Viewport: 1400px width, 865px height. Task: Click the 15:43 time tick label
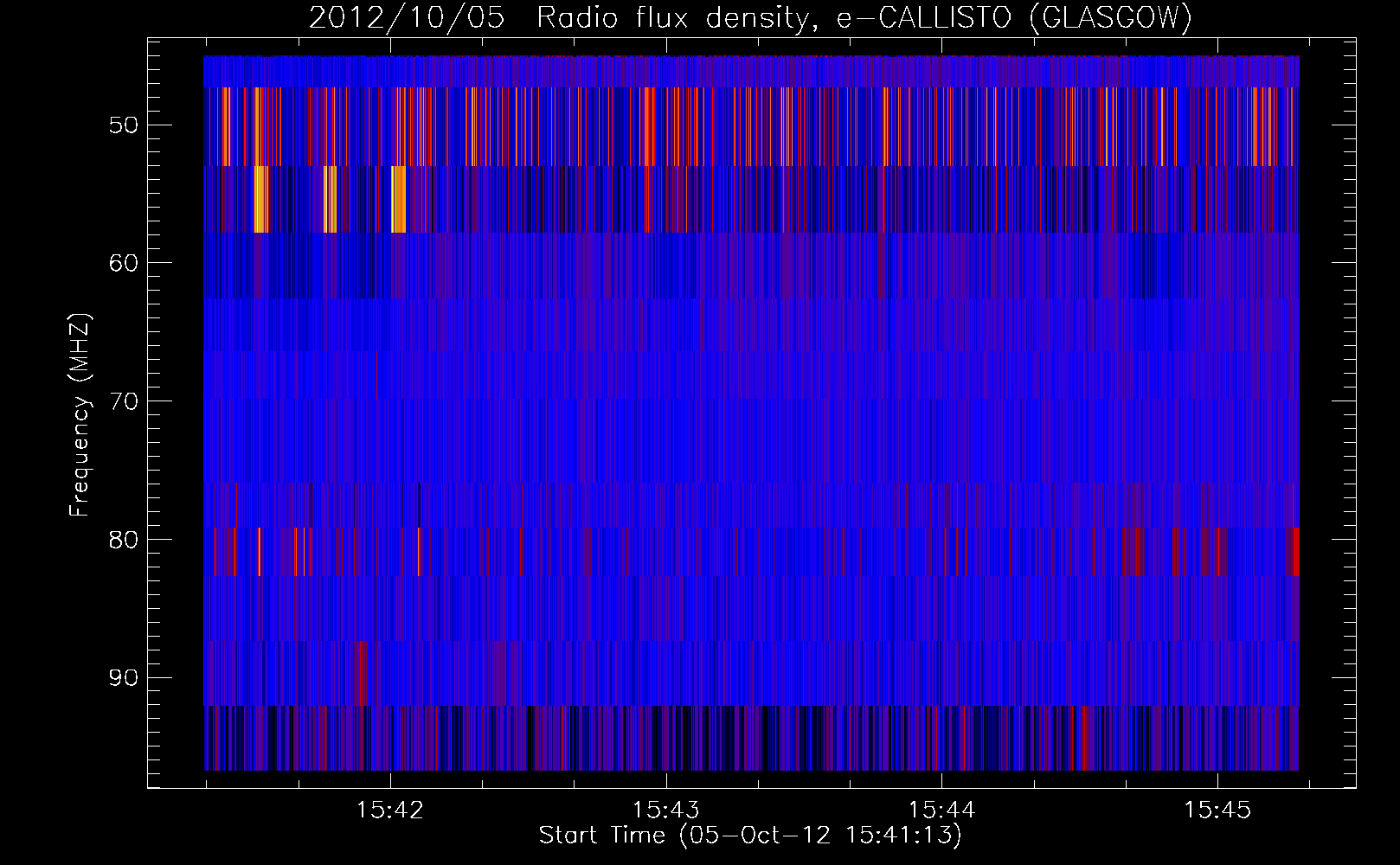tap(666, 811)
